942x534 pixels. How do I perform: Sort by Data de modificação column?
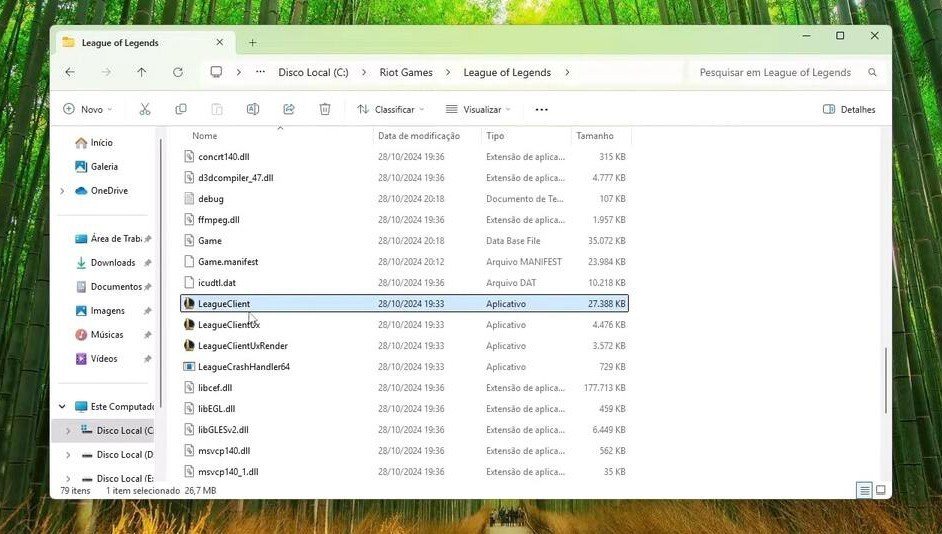tap(419, 136)
